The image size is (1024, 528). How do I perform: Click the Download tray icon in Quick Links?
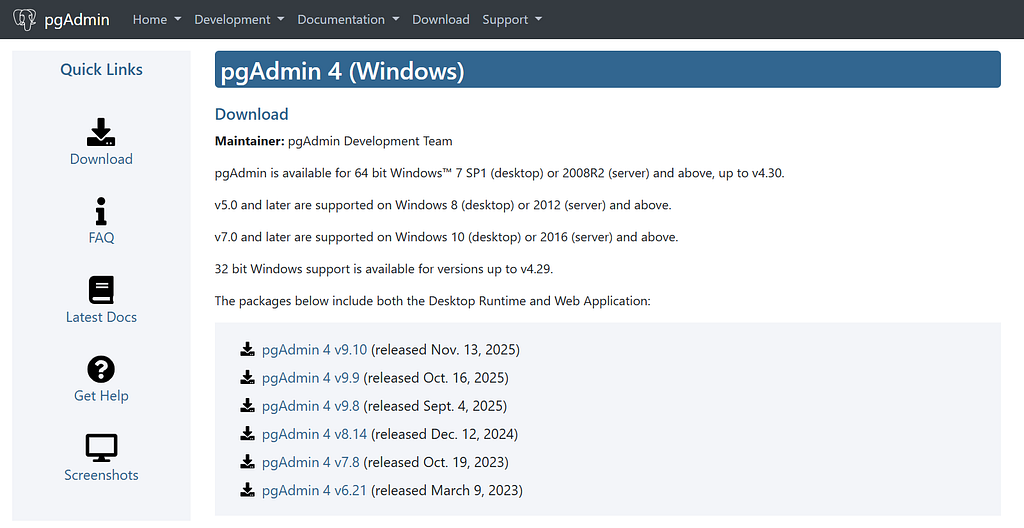(101, 132)
